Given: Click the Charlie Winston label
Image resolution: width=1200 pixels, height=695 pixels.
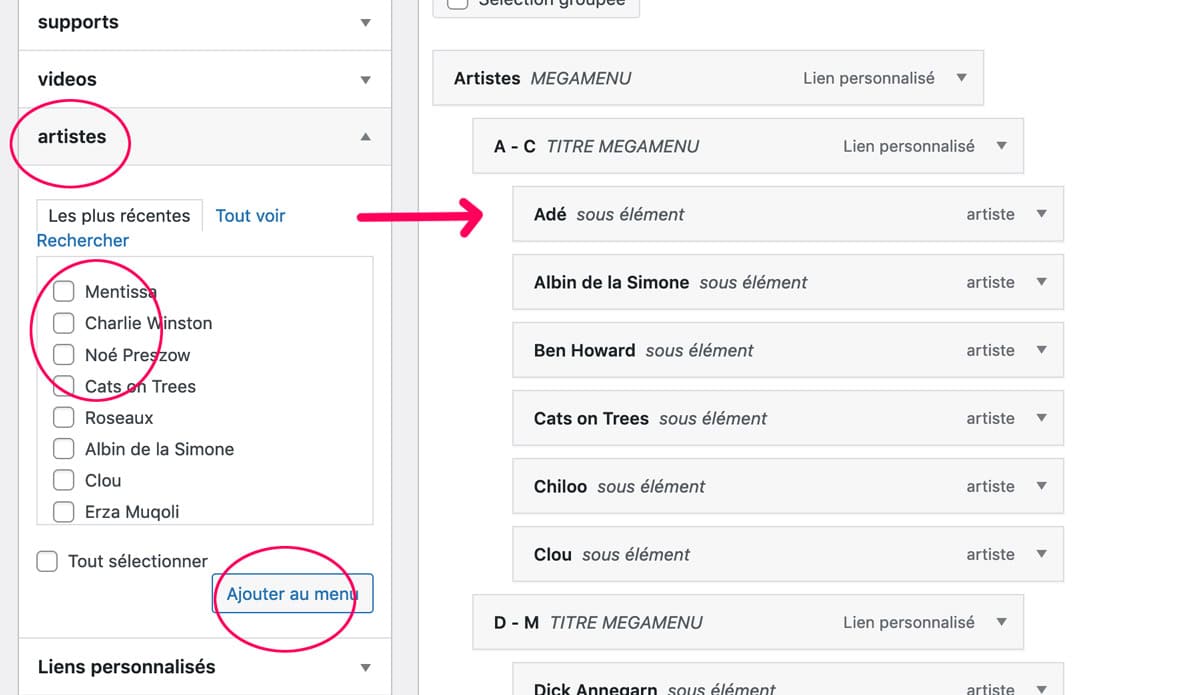Looking at the screenshot, I should tap(148, 323).
